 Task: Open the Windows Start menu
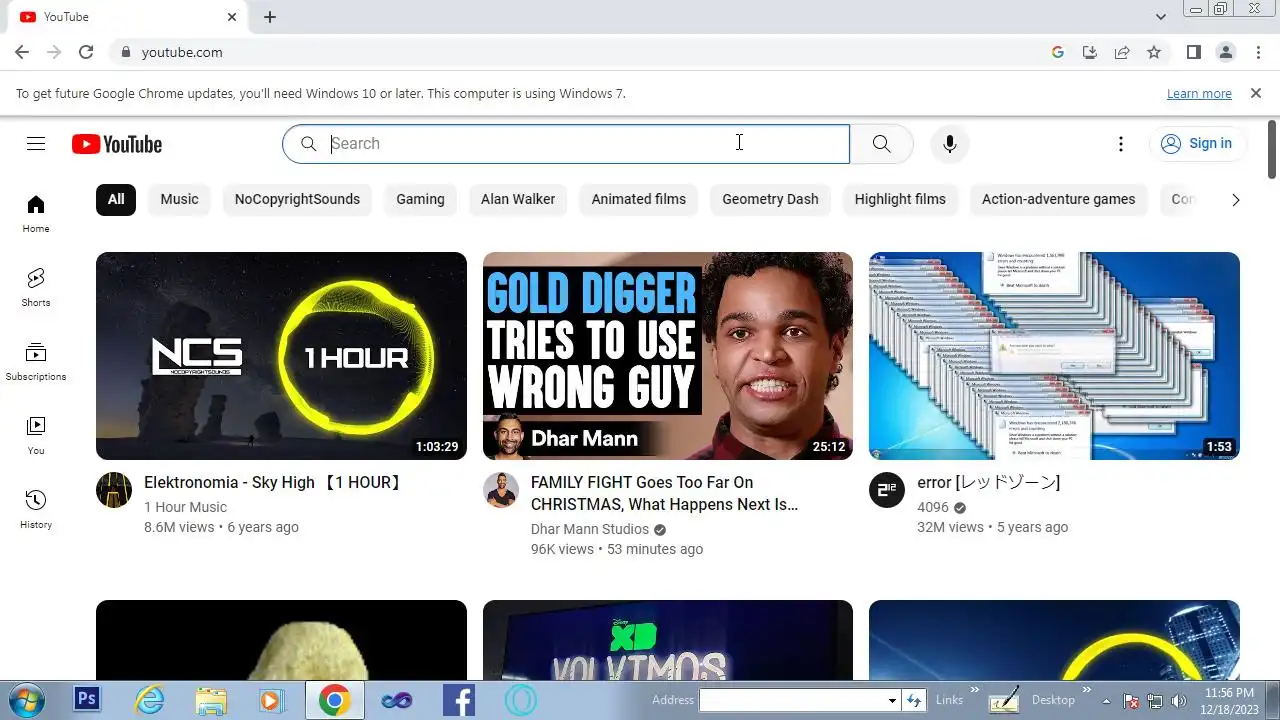[27, 700]
